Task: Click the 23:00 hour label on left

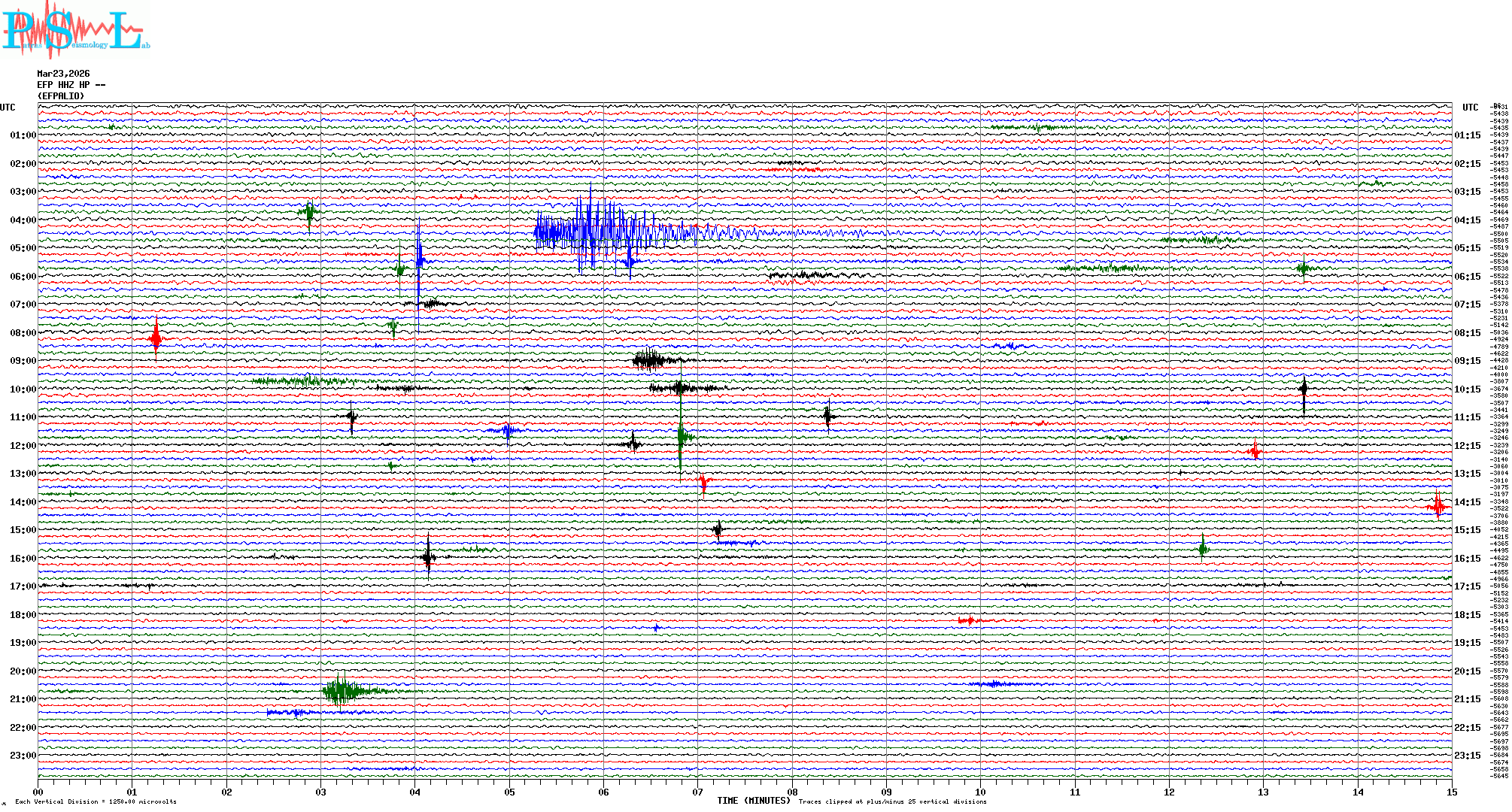Action: click(x=23, y=756)
